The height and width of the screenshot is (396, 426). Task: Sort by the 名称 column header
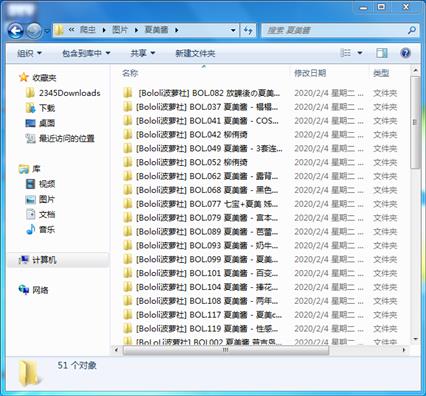(x=130, y=73)
